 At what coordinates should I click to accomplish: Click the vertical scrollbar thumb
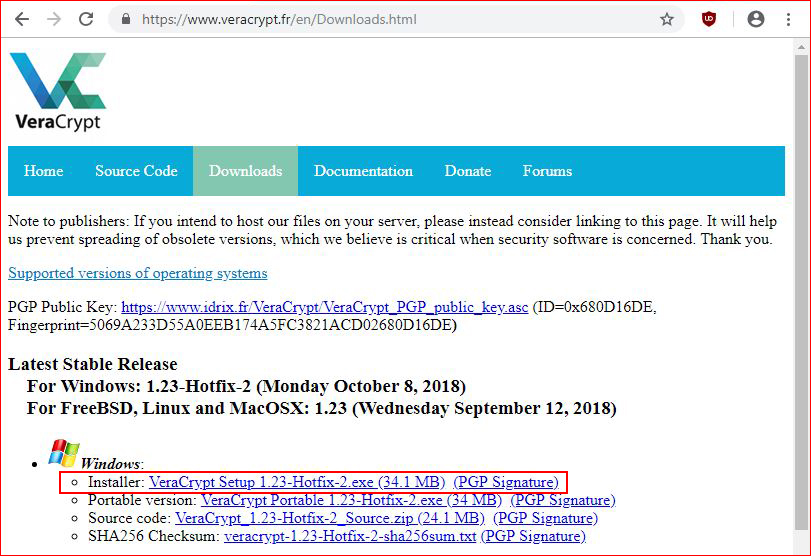(x=801, y=292)
